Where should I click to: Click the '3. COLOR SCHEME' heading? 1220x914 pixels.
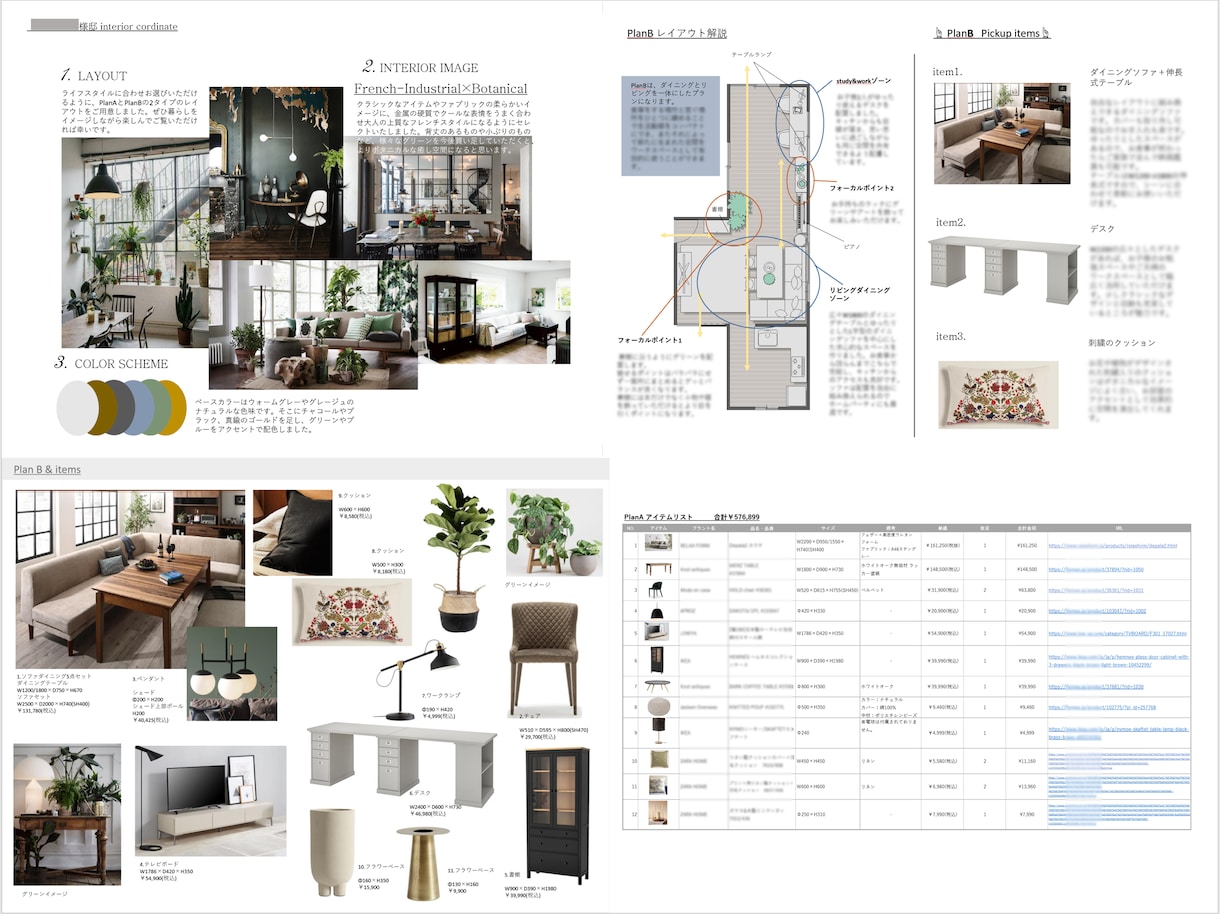(112, 363)
